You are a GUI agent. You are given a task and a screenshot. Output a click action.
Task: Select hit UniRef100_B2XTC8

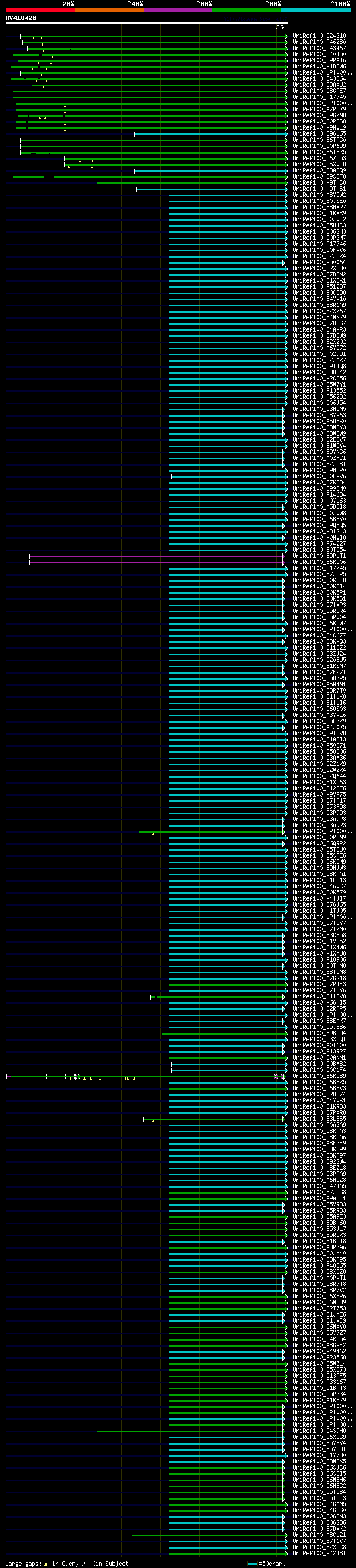[x=319, y=1547]
